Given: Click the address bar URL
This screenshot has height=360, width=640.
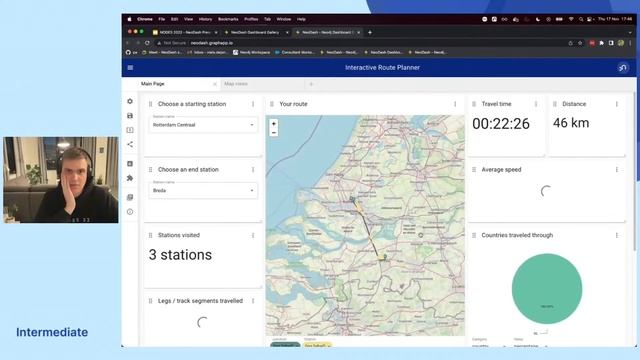Looking at the screenshot, I should coord(212,43).
